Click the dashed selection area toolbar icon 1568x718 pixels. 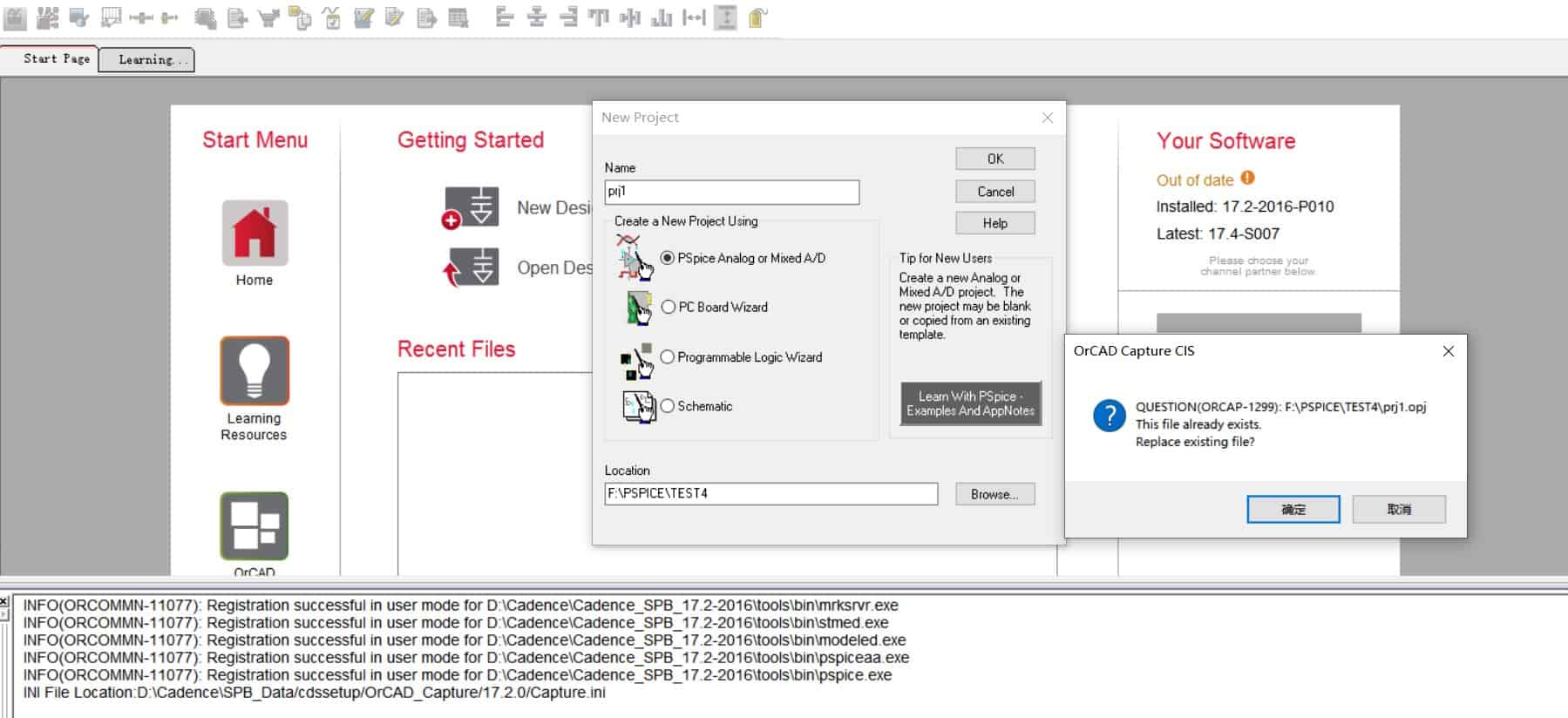pyautogui.click(x=111, y=17)
